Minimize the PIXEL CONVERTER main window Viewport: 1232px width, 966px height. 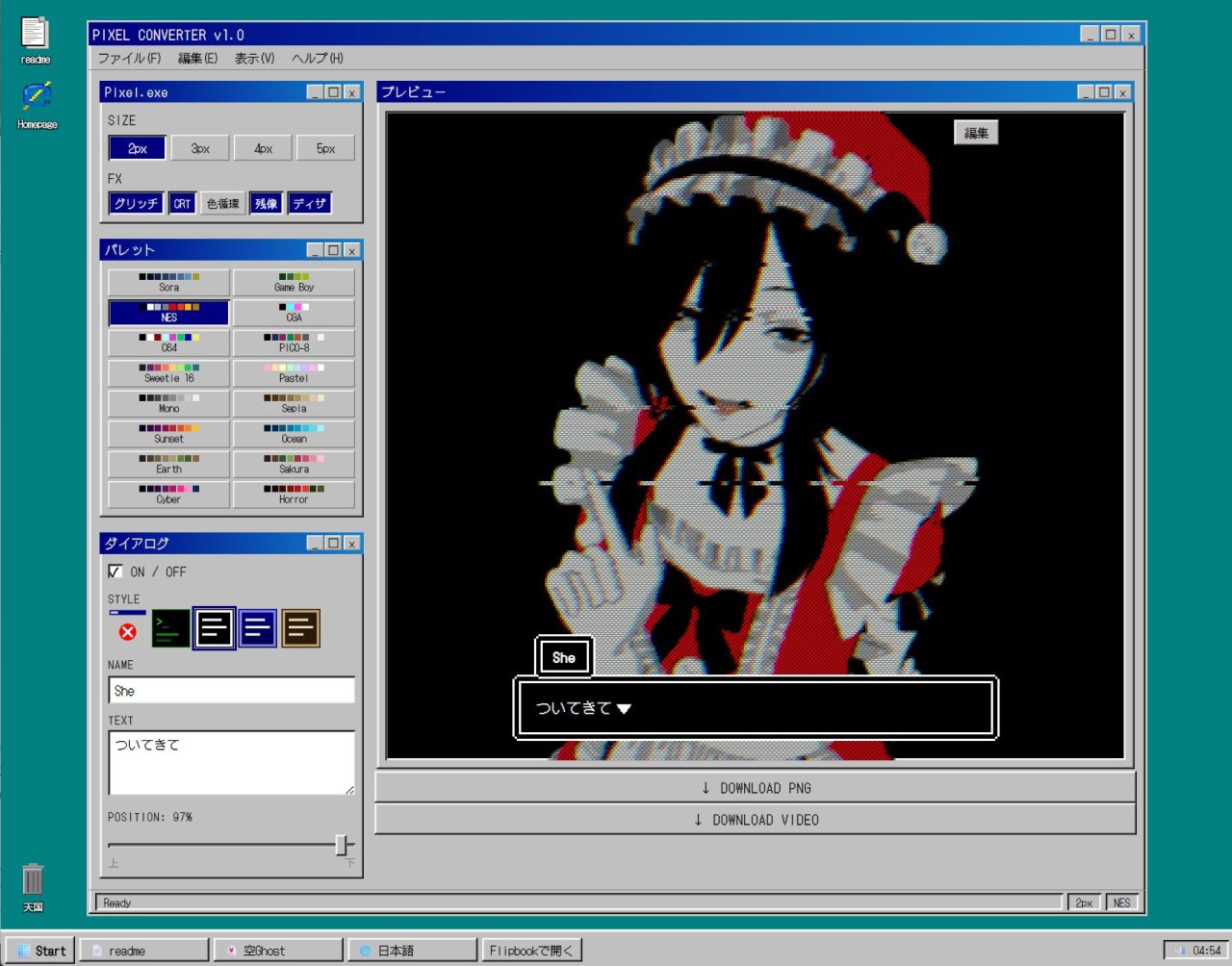[1090, 35]
